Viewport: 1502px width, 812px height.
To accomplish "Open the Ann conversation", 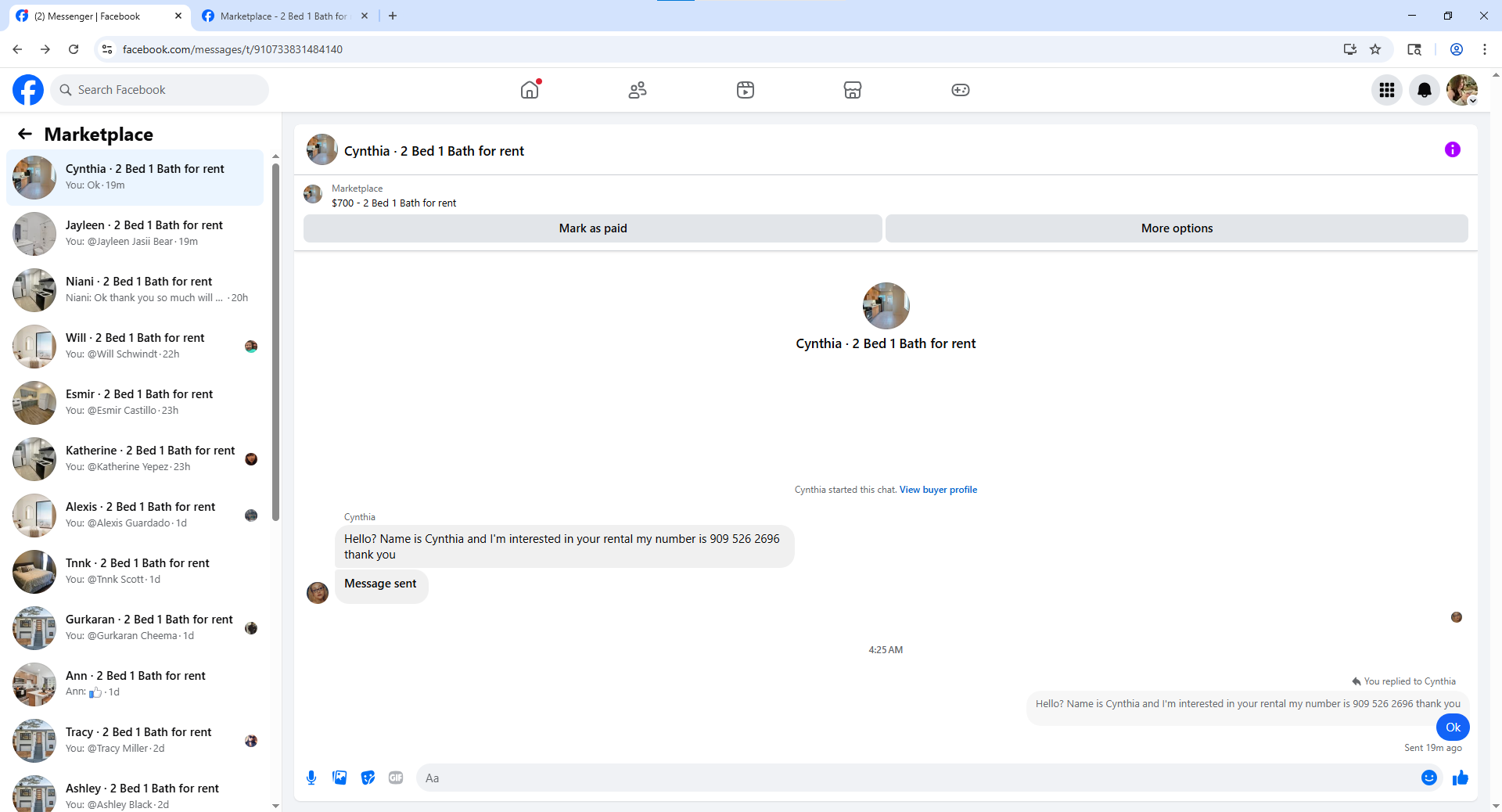I will click(135, 684).
